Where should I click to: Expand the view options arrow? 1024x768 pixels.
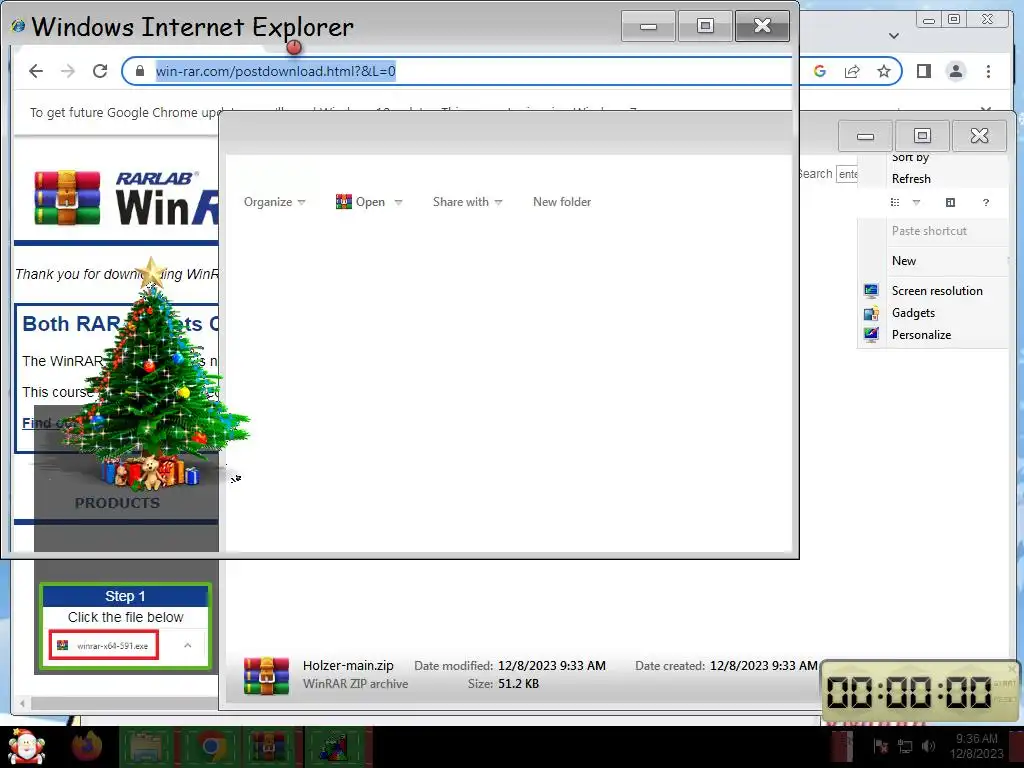(916, 202)
